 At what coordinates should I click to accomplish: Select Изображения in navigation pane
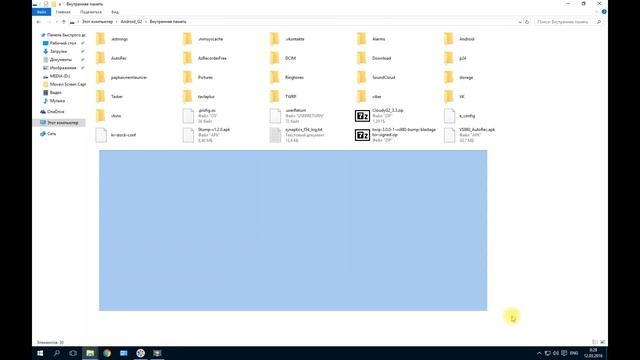(x=63, y=68)
